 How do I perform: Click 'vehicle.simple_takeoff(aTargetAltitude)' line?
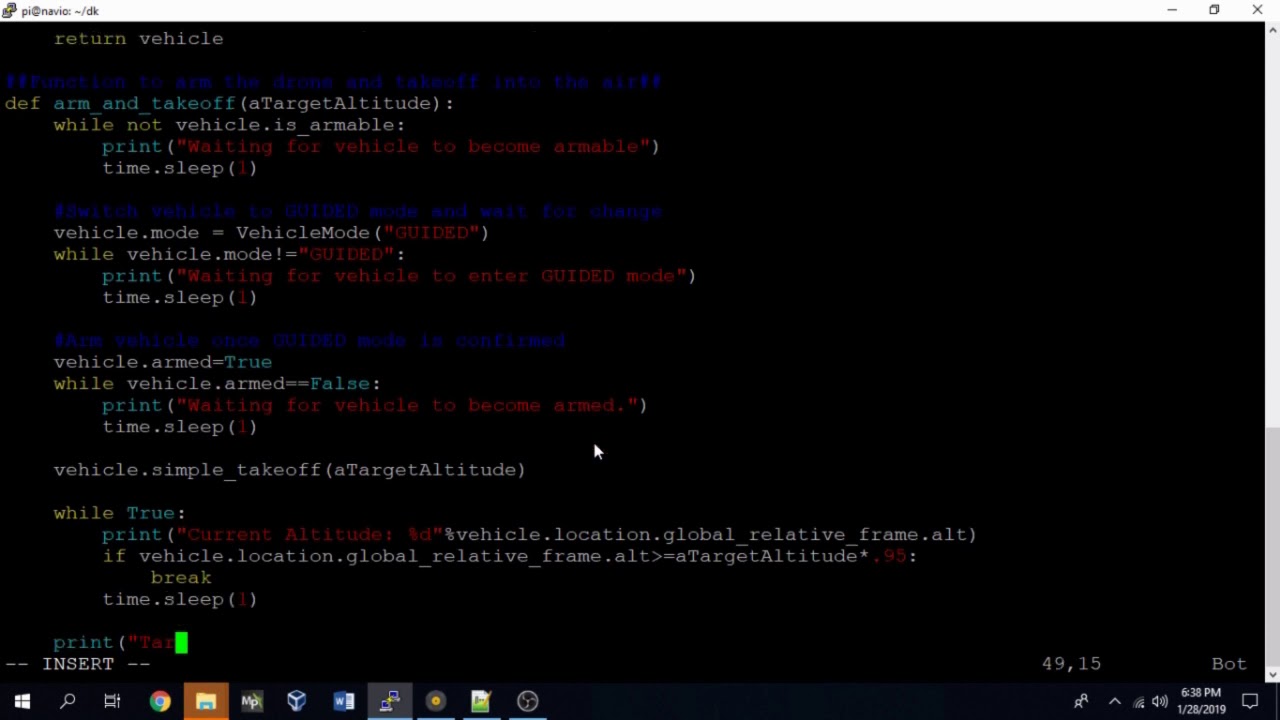pos(289,470)
